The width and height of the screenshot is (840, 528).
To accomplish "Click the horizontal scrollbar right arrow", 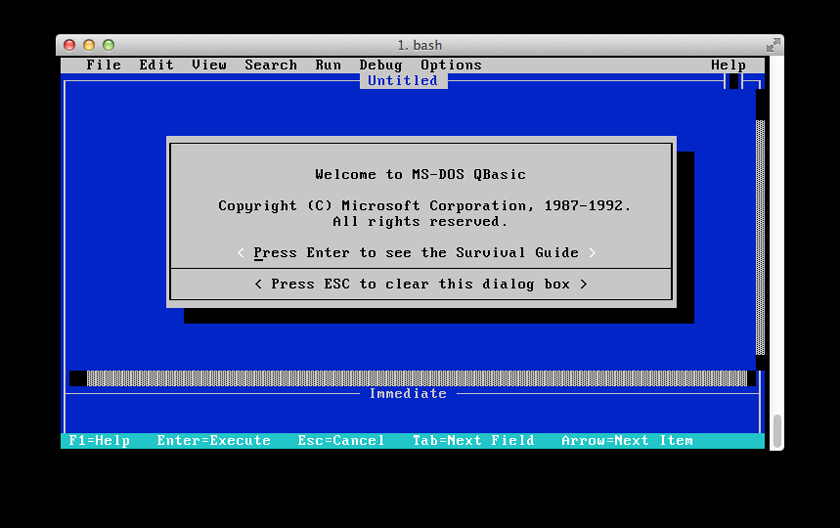I will (751, 378).
